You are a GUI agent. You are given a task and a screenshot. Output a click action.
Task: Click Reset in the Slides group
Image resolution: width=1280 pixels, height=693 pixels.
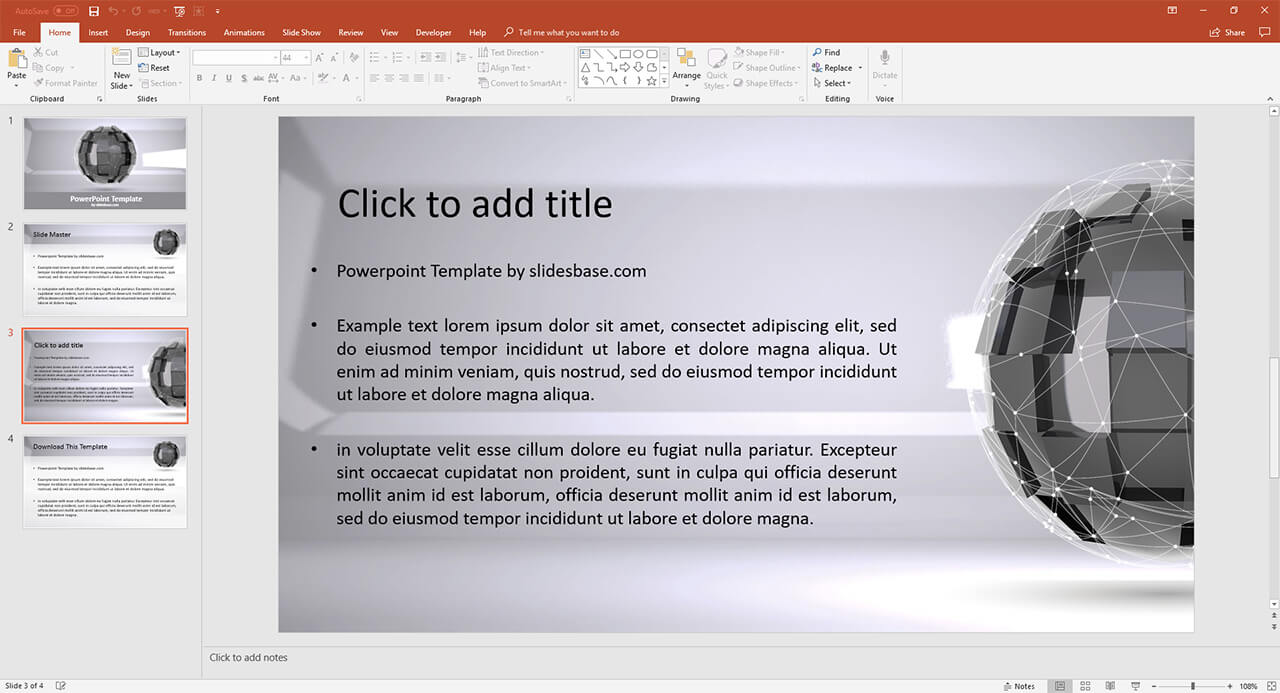154,68
